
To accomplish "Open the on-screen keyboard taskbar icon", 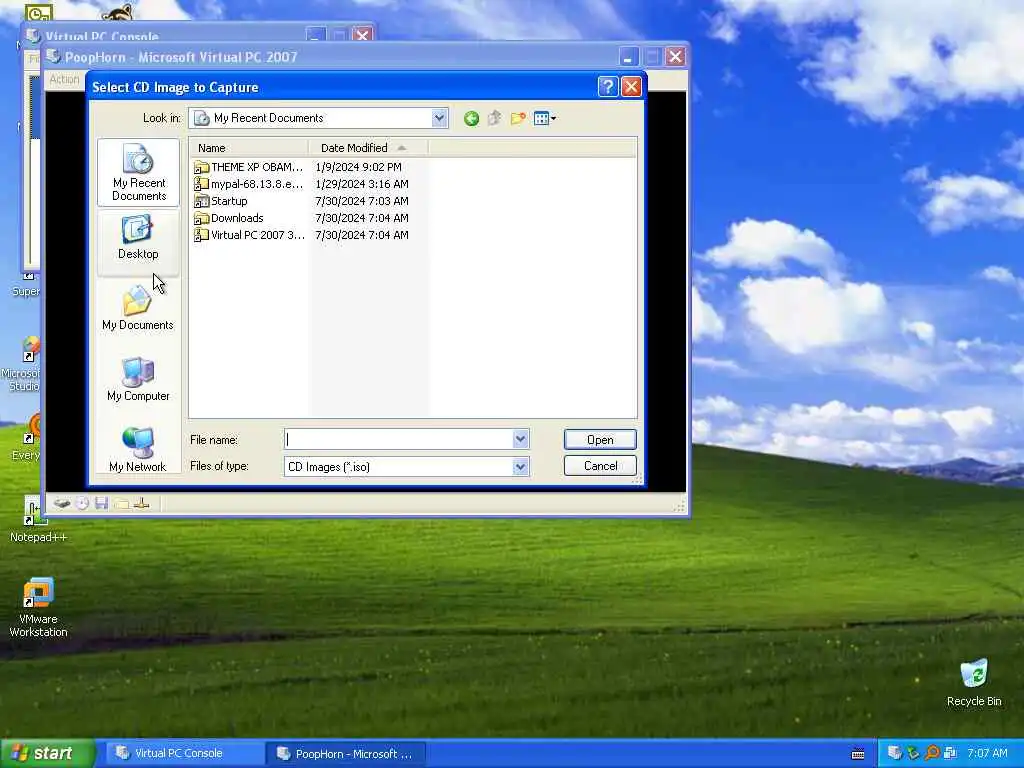I will click(x=858, y=754).
